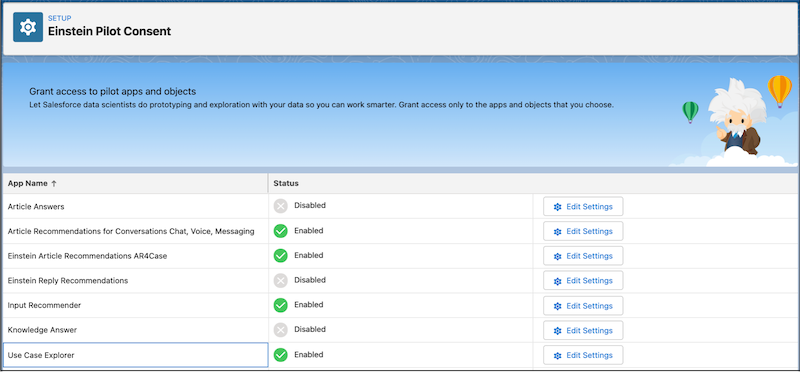
Task: Click enabled checkmark icon for Einstein Article Recommendations AR4Case
Action: [x=281, y=256]
